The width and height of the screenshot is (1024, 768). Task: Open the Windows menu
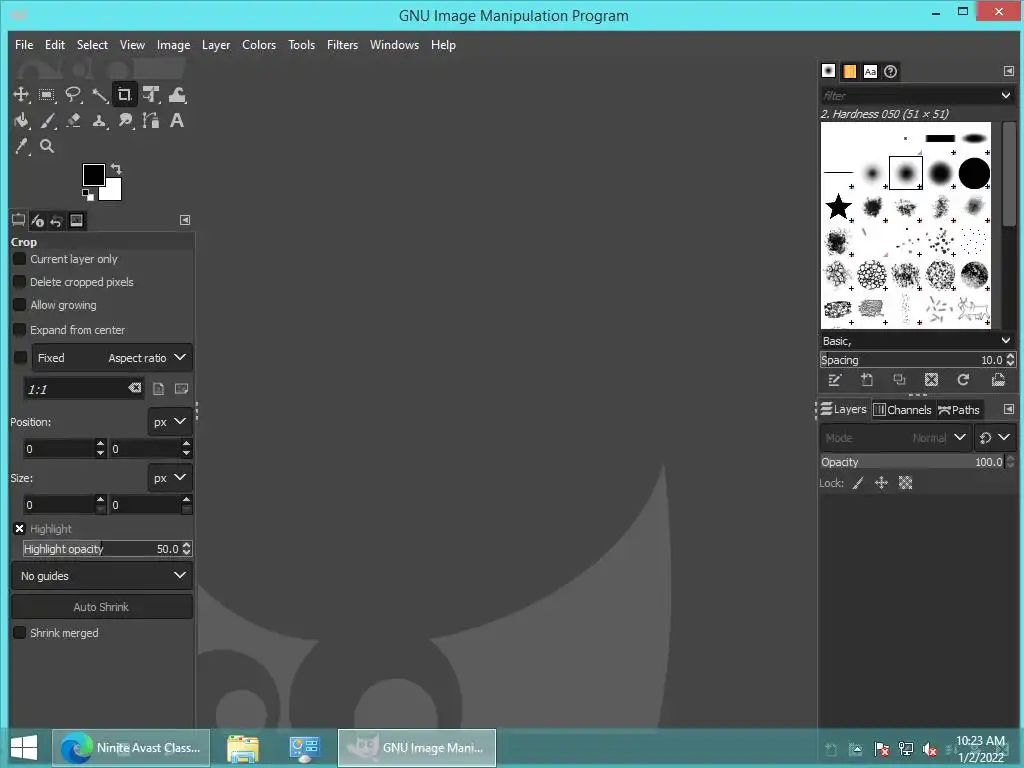coord(394,45)
